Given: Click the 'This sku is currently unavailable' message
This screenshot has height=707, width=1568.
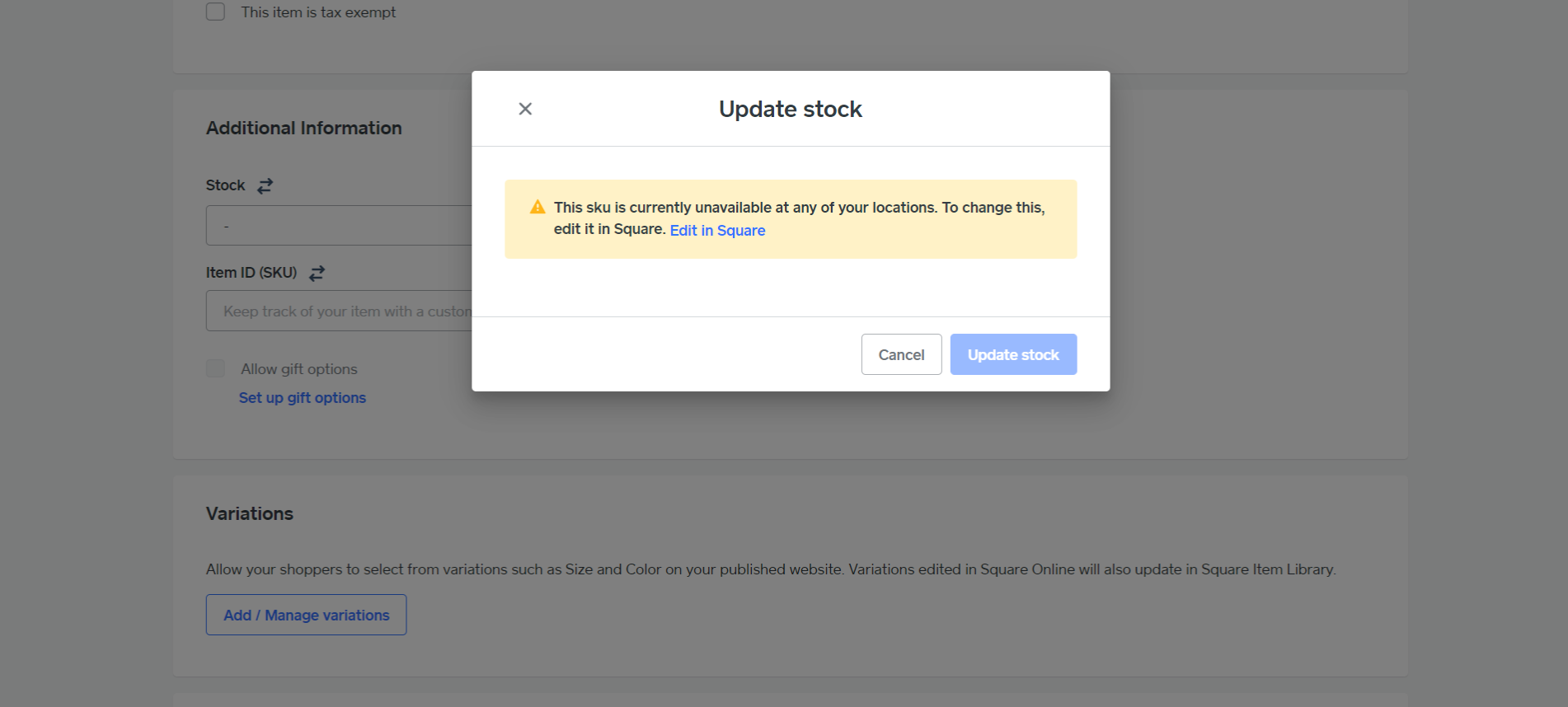Looking at the screenshot, I should [800, 218].
